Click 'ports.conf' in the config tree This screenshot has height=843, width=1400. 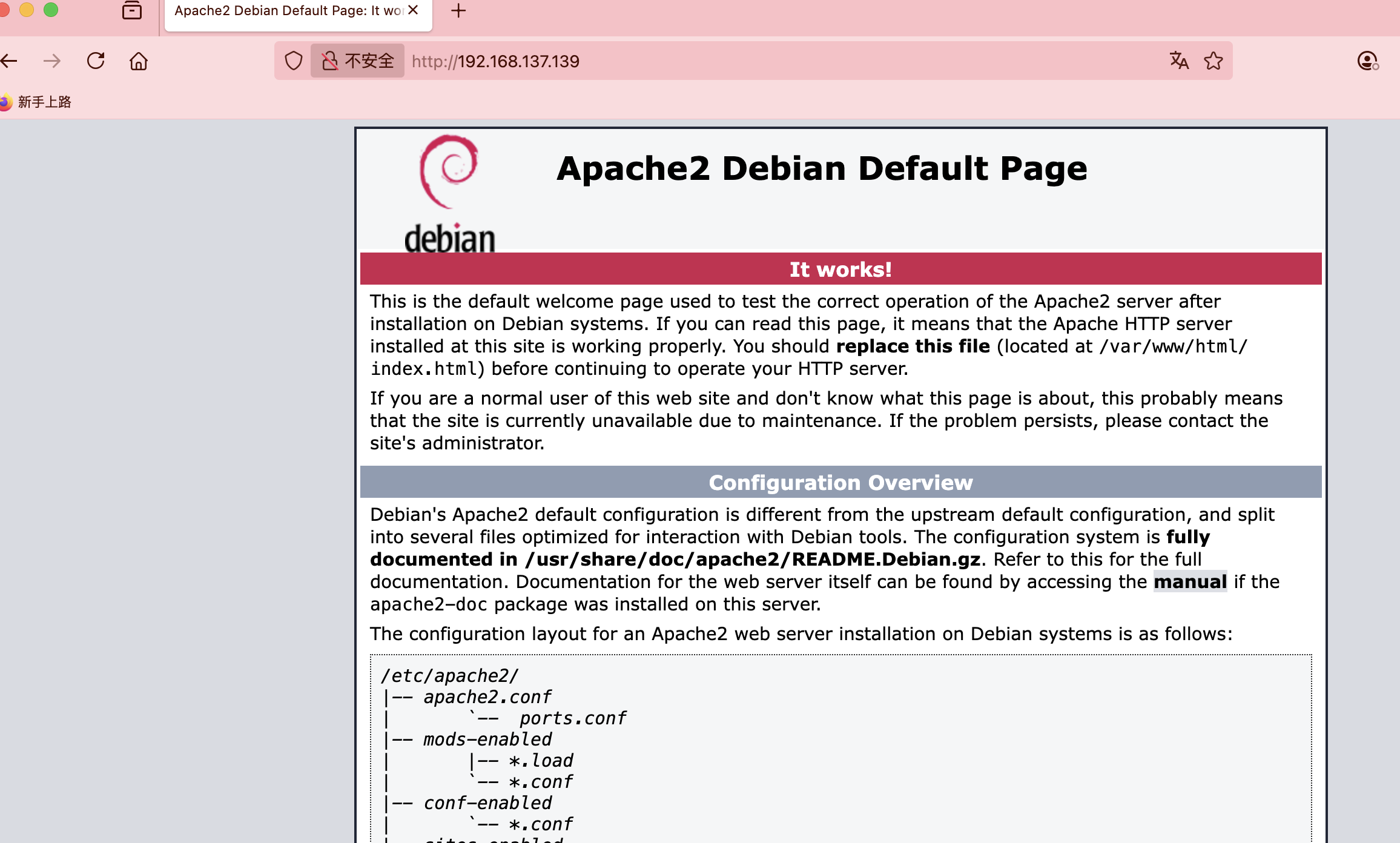(572, 718)
